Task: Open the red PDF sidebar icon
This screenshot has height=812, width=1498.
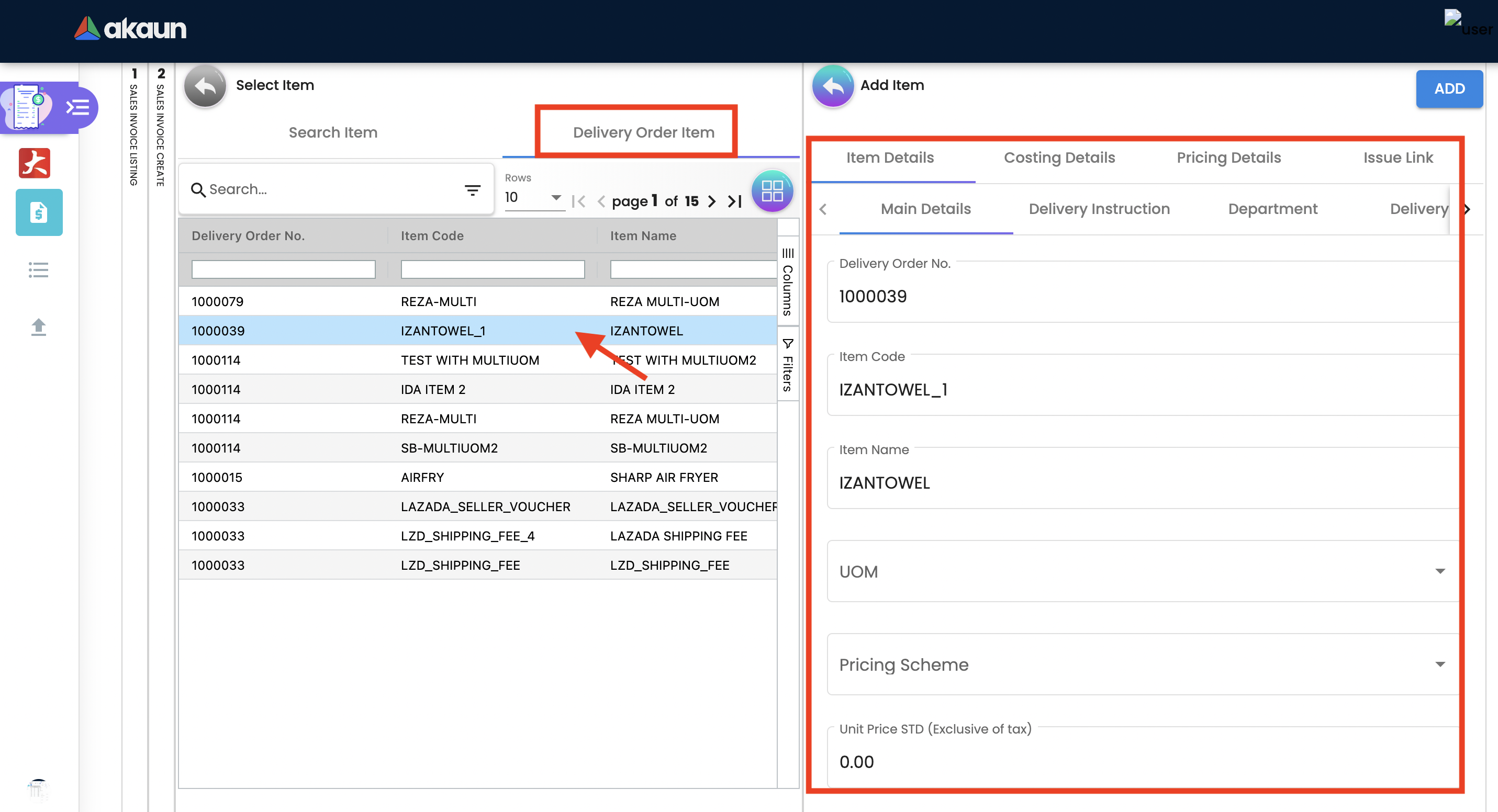Action: [35, 163]
